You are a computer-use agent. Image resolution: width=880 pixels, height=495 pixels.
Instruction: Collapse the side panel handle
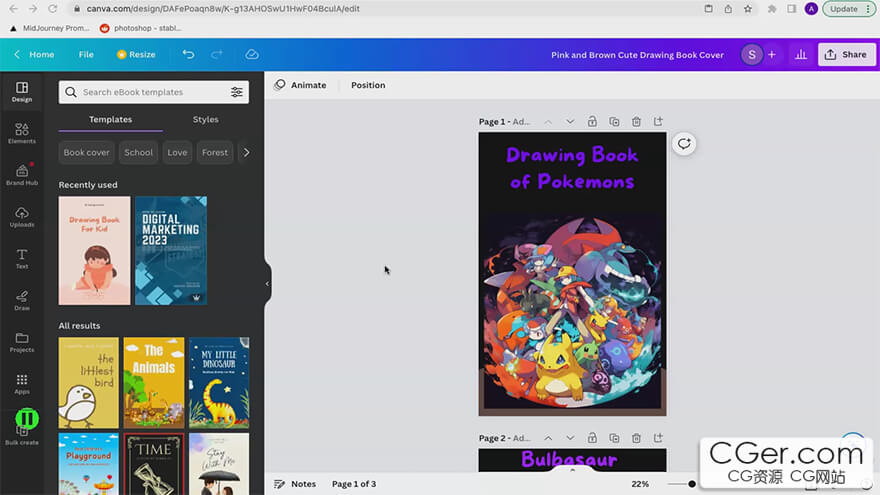click(x=267, y=283)
